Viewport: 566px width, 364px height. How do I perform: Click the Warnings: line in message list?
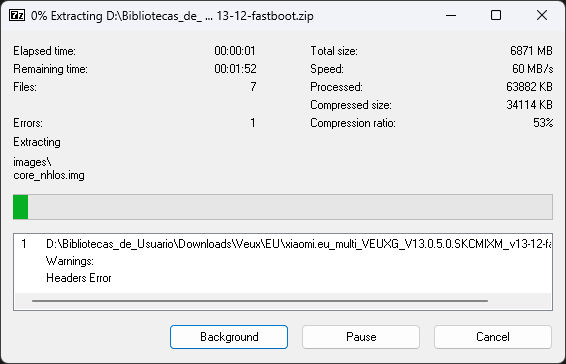point(70,261)
